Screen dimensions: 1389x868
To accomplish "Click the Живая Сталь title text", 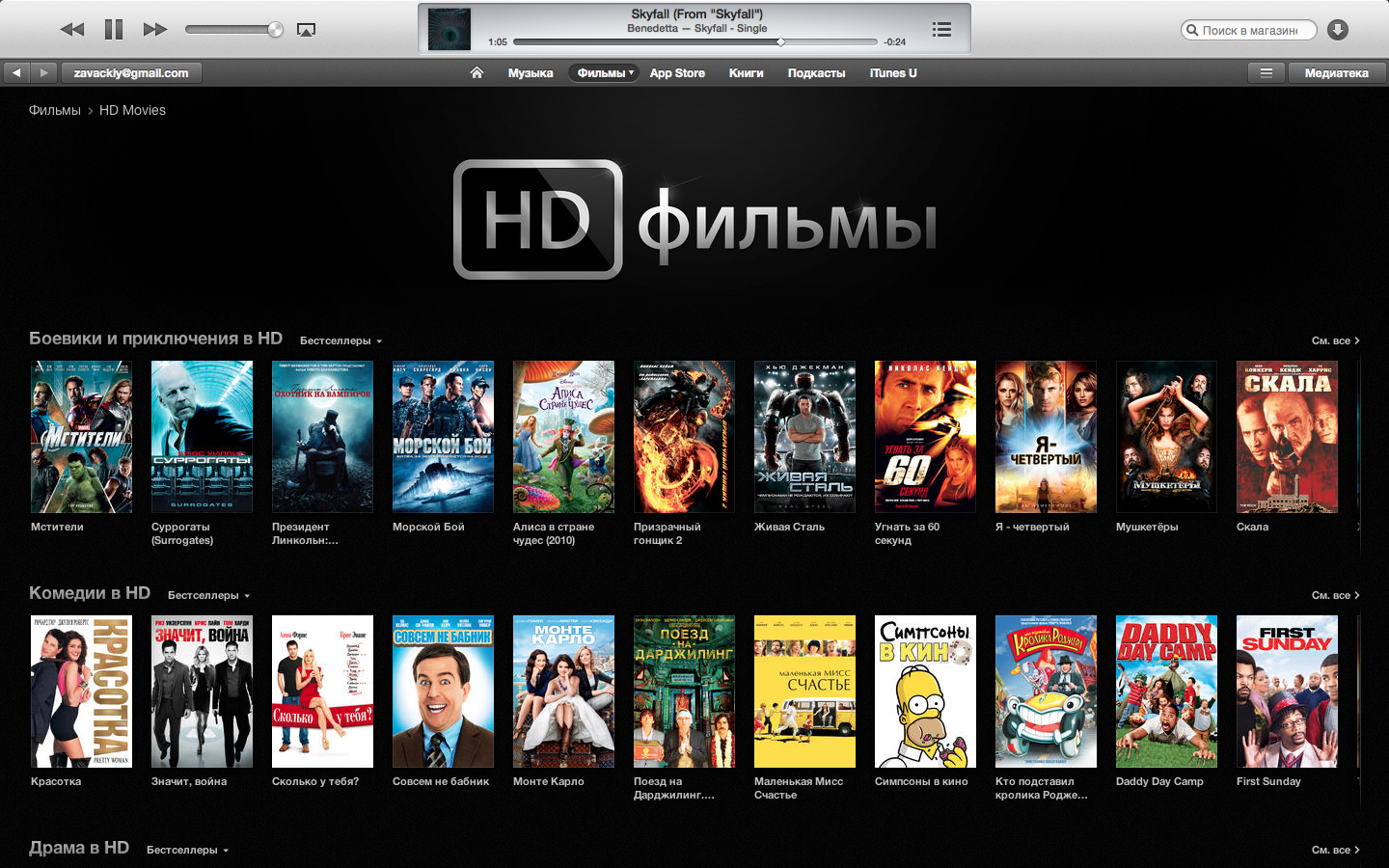I will click(789, 527).
